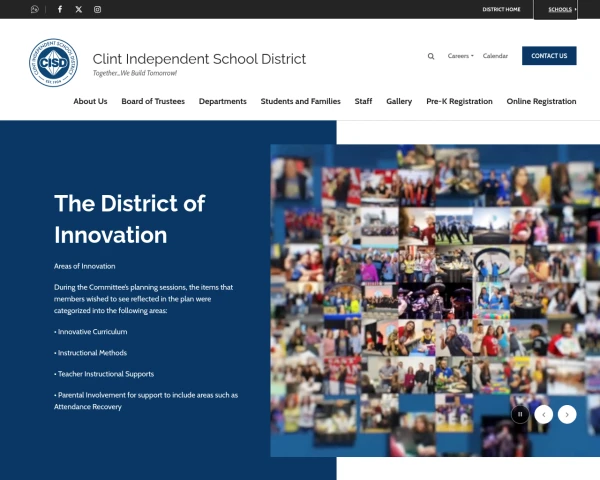Viewport: 600px width, 480px height.
Task: Open Pre-K Registration page
Action: tap(459, 101)
